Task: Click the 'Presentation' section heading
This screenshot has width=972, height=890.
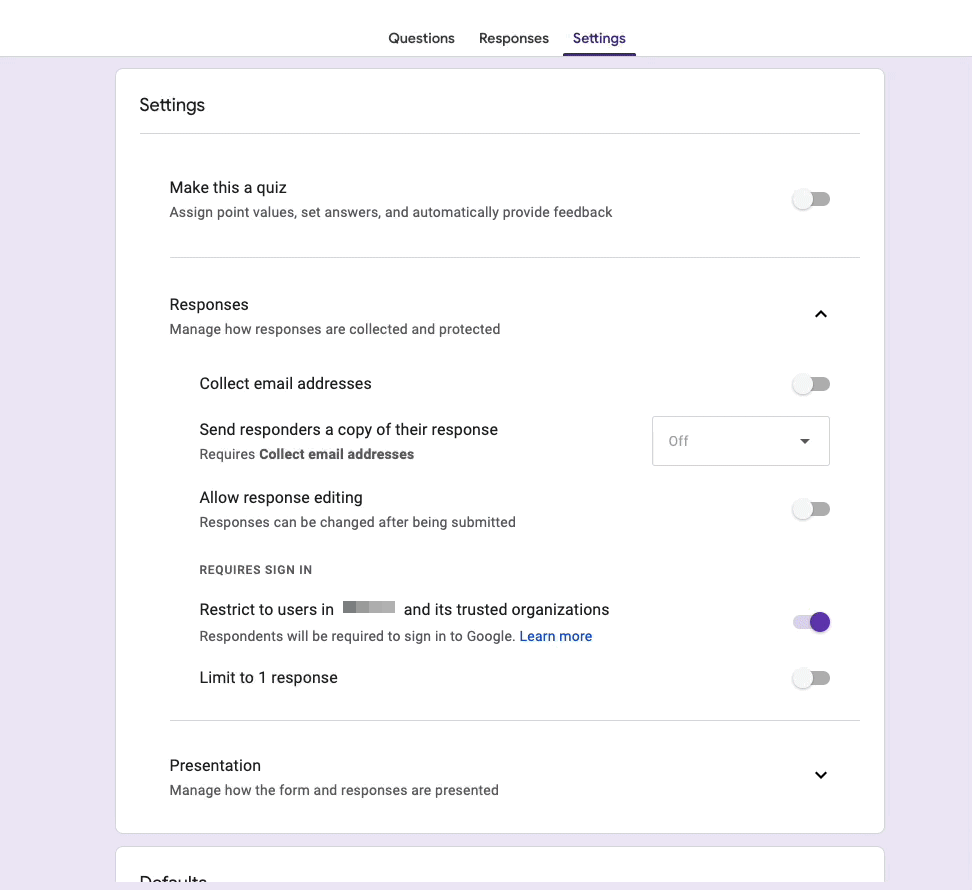Action: point(215,765)
